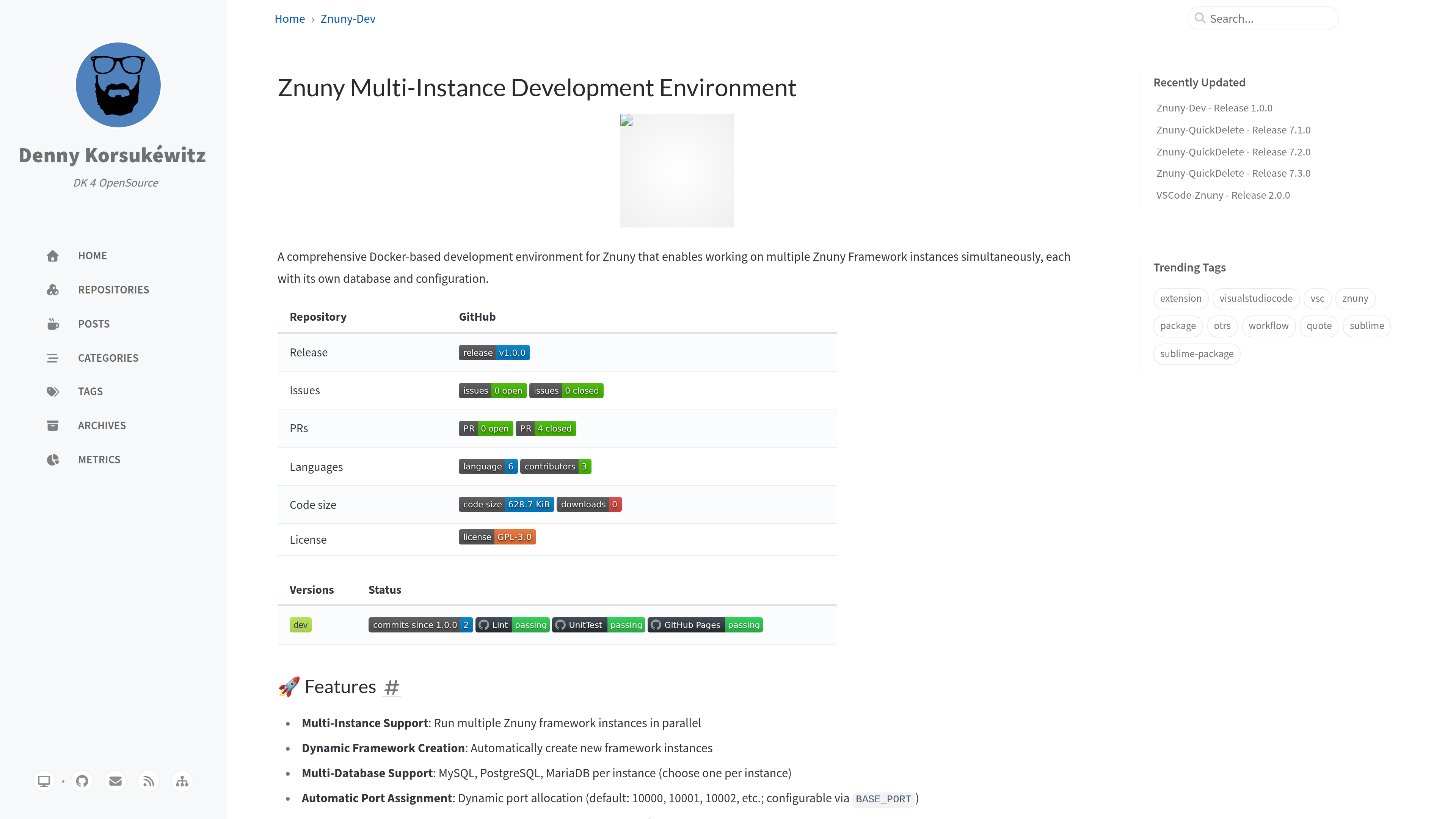The height and width of the screenshot is (819, 1456).
Task: Click the PR 0 open badge
Action: click(485, 428)
